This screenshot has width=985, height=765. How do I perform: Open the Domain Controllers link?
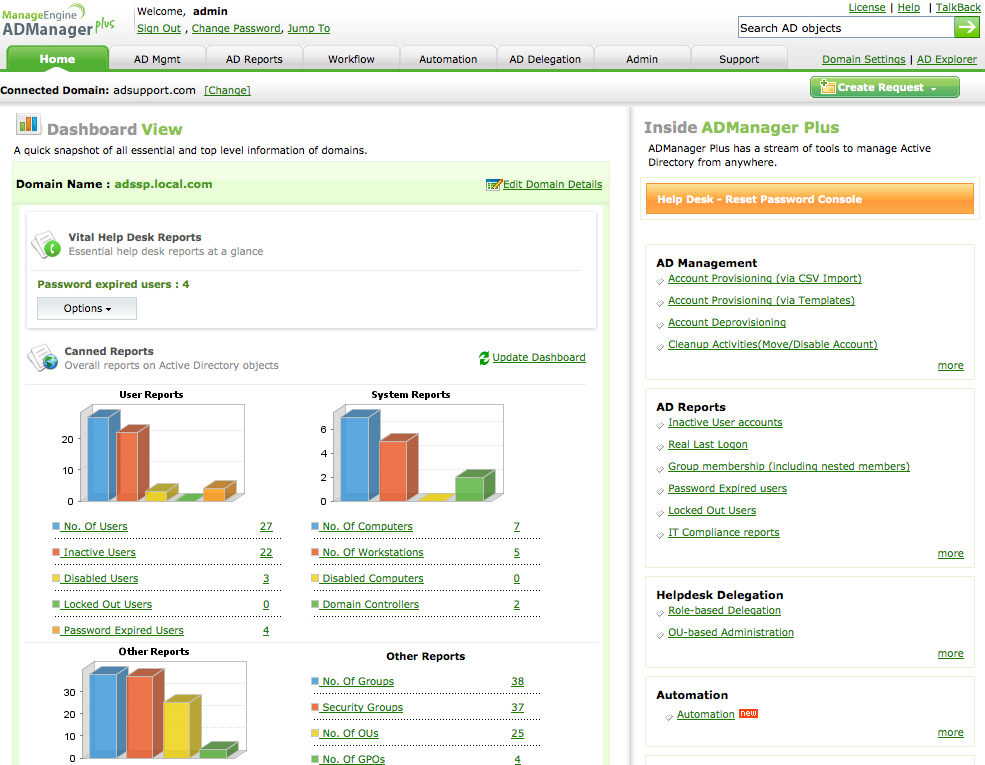tap(369, 604)
